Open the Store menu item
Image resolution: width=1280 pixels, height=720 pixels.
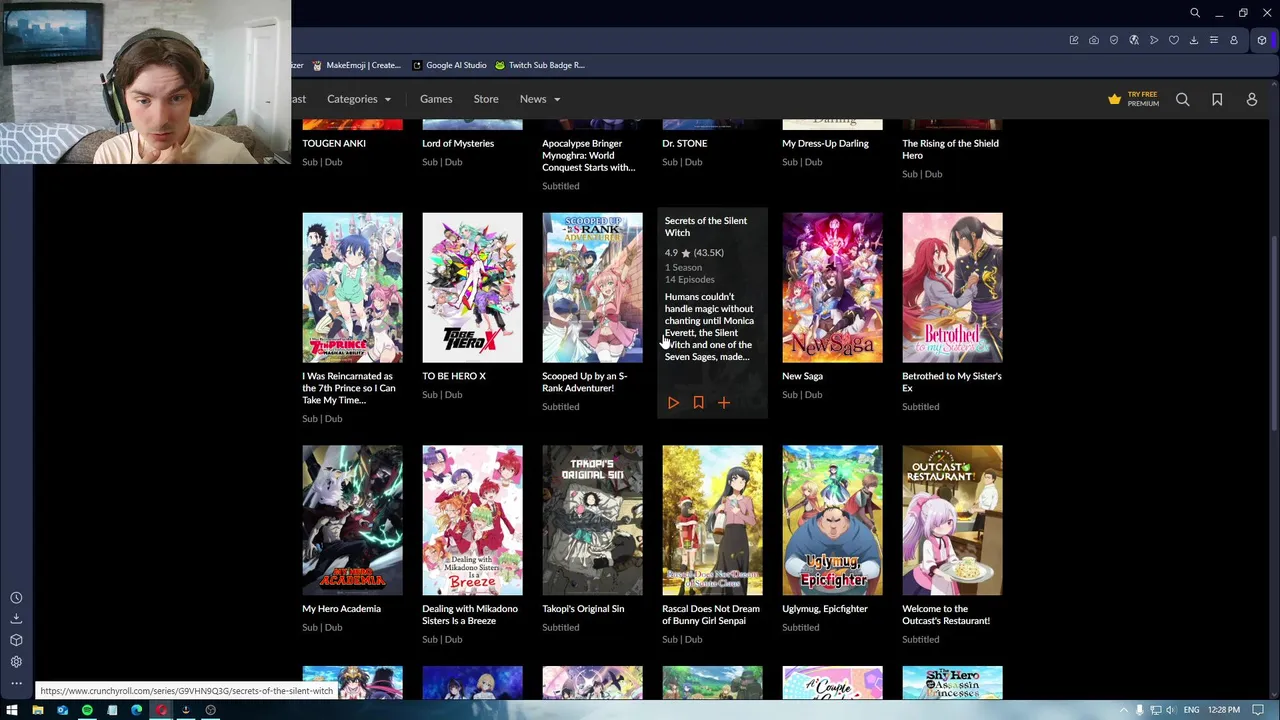[486, 99]
